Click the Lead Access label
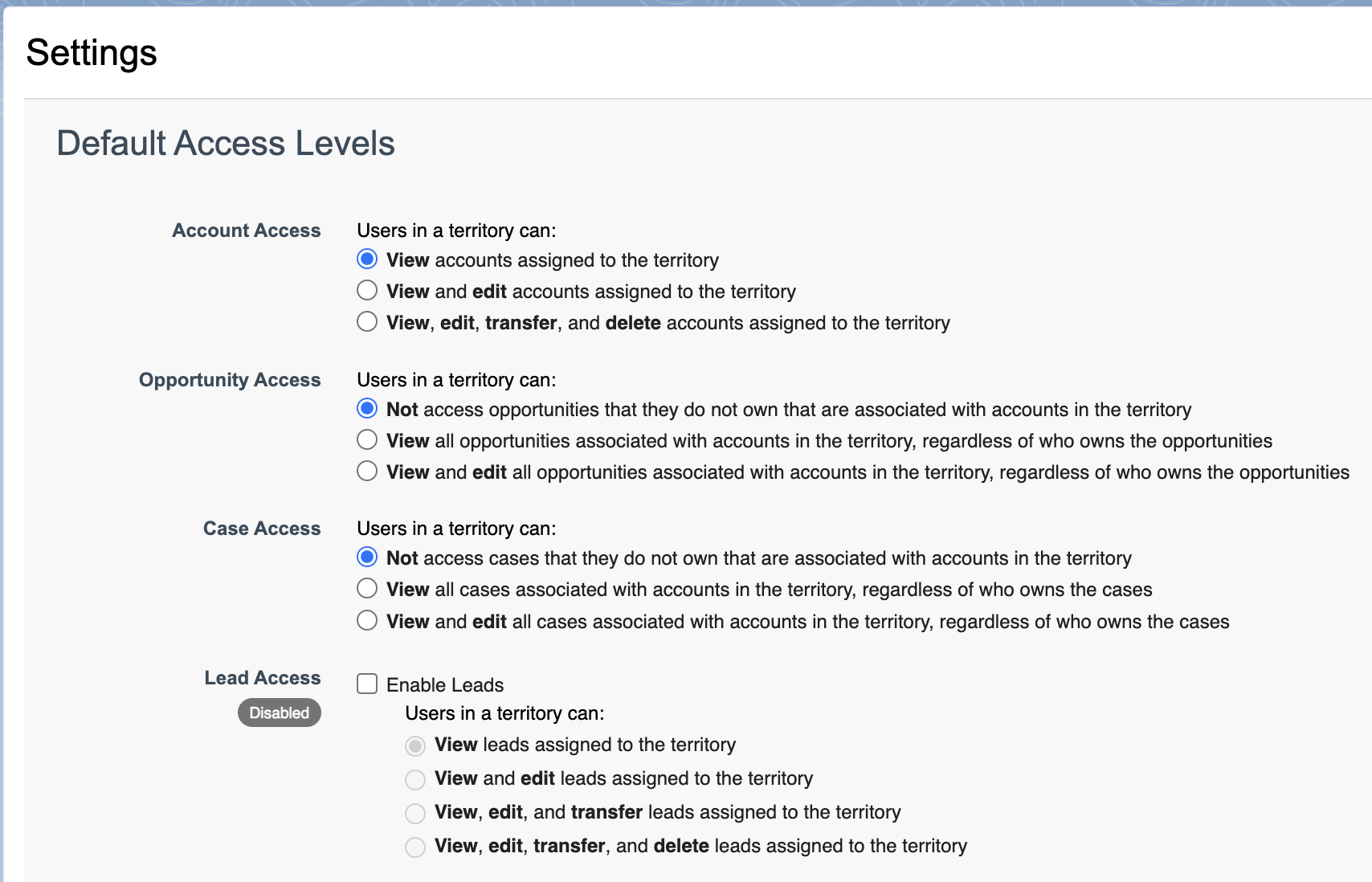Image resolution: width=1372 pixels, height=882 pixels. 262,678
